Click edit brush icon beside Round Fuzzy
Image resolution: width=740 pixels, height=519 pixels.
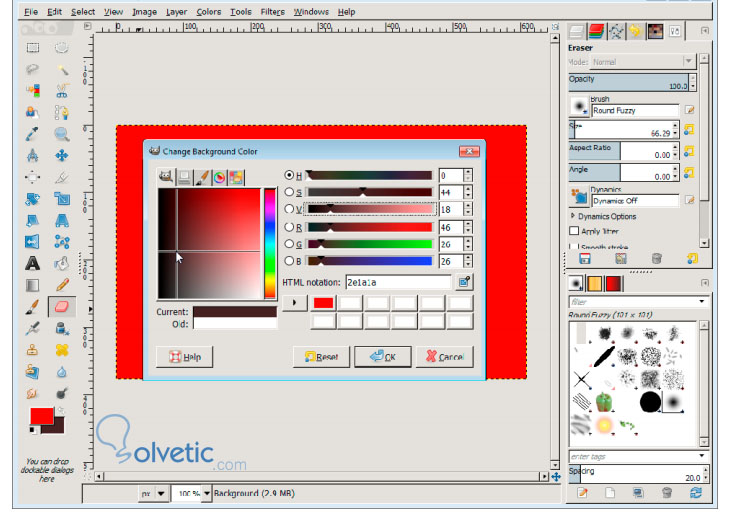point(690,110)
